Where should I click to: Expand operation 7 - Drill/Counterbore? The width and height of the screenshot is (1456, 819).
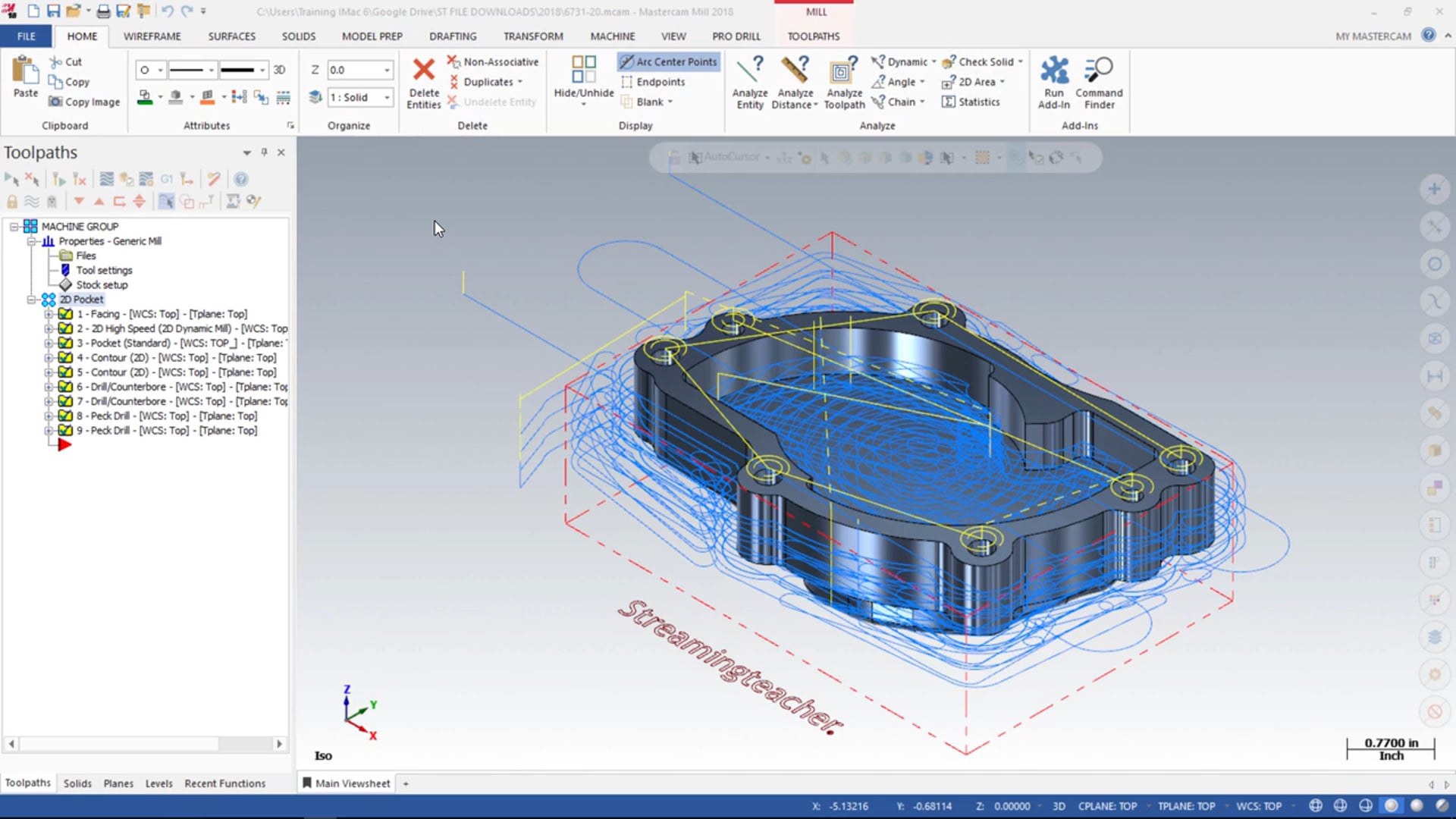tap(48, 402)
